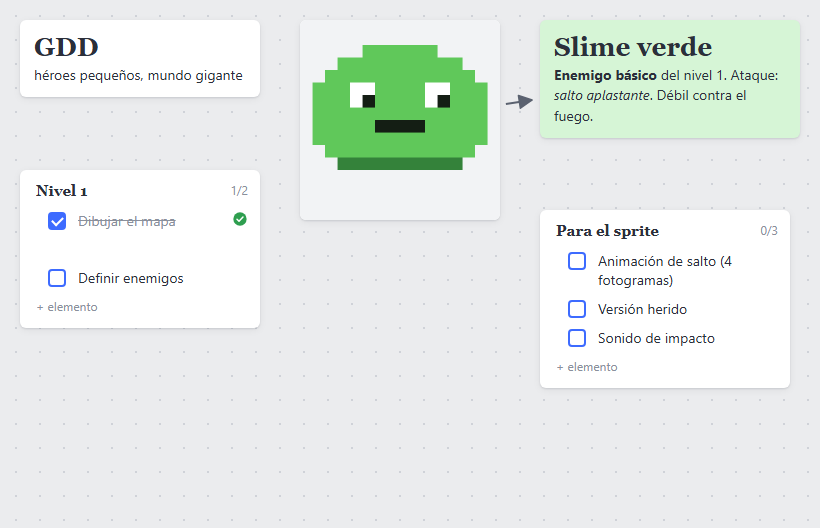This screenshot has height=528, width=820.
Task: Click the 1/2 progress counter
Action: pyautogui.click(x=240, y=191)
